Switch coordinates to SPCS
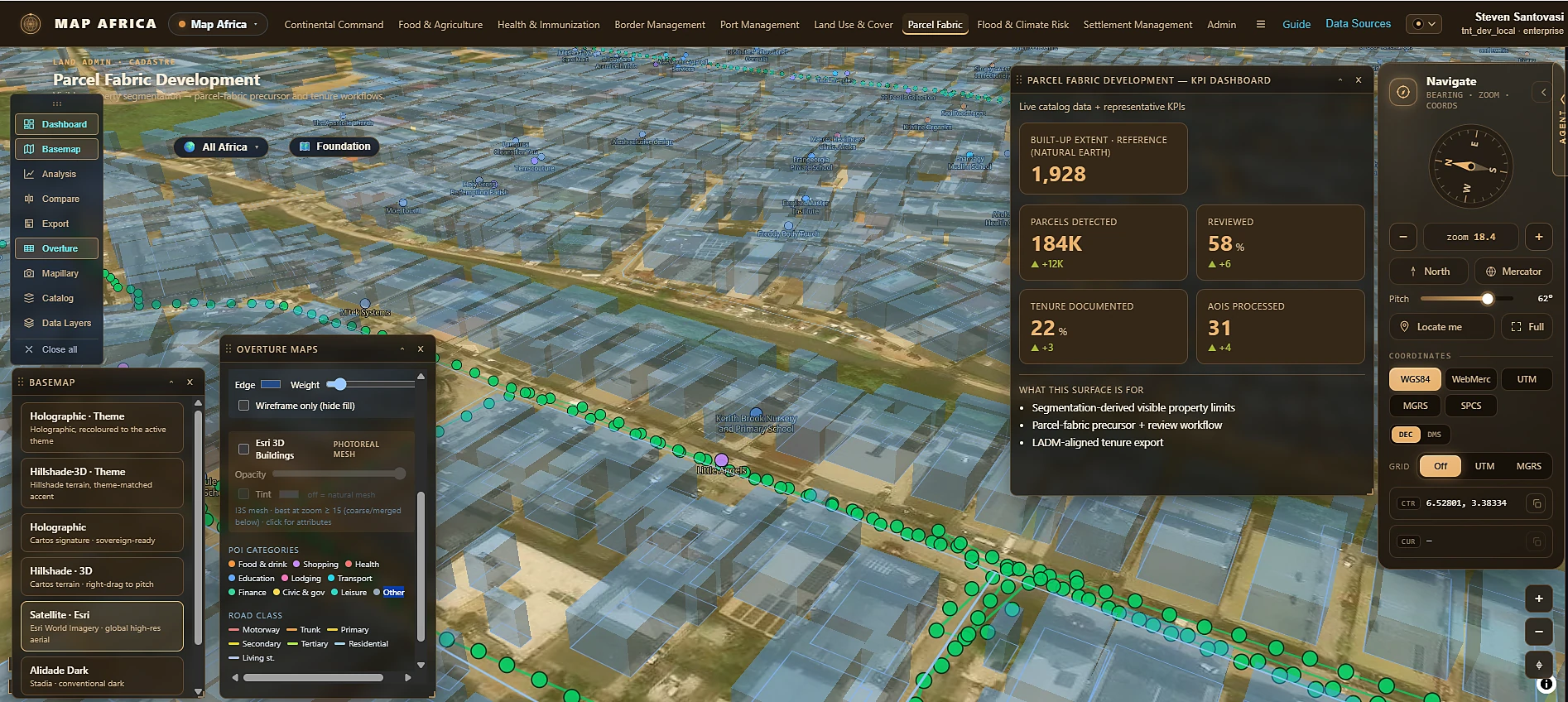Image resolution: width=1568 pixels, height=702 pixels. pyautogui.click(x=1471, y=406)
